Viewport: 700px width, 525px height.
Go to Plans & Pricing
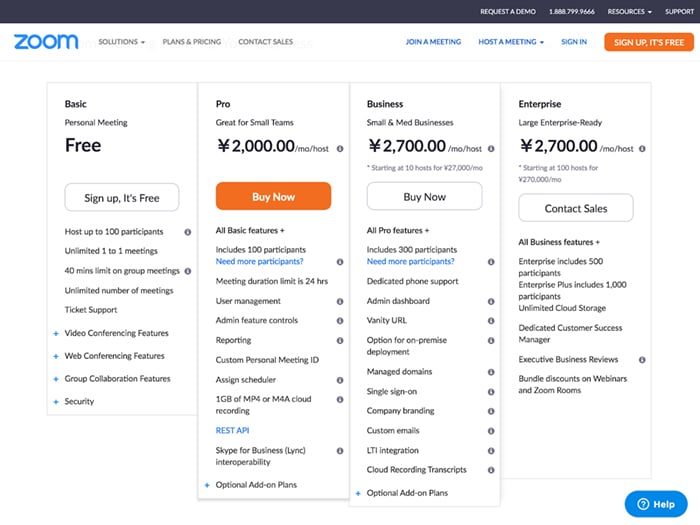click(x=192, y=42)
